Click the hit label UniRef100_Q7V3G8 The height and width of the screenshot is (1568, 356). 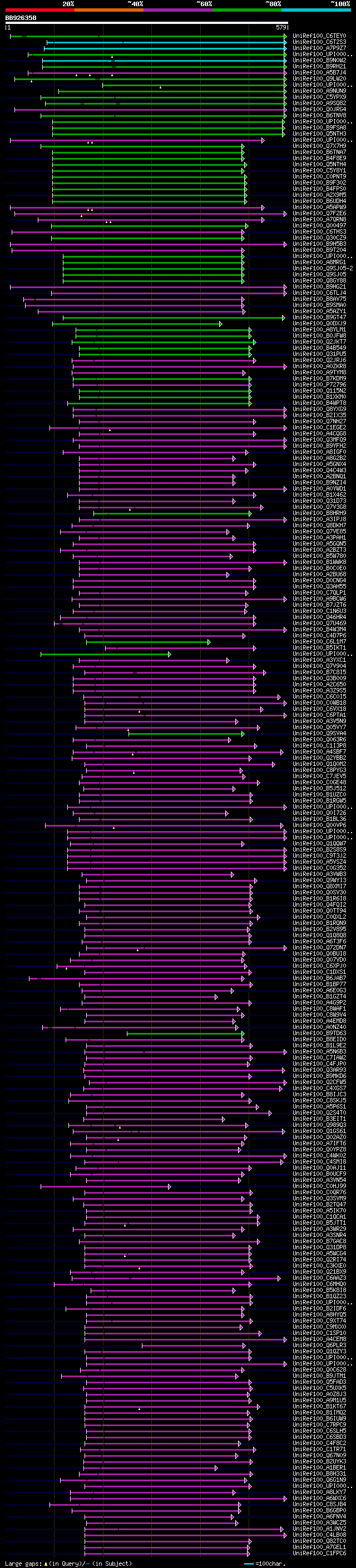tap(319, 507)
